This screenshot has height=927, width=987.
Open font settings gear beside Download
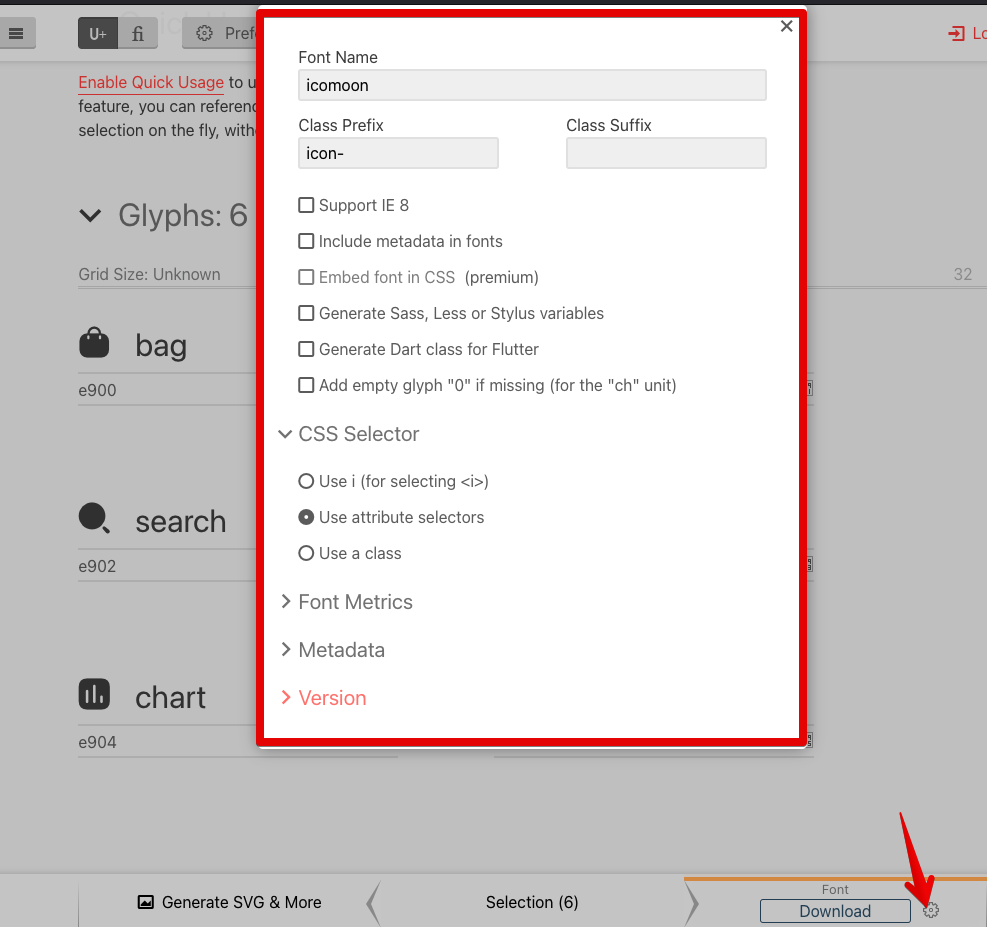(931, 910)
